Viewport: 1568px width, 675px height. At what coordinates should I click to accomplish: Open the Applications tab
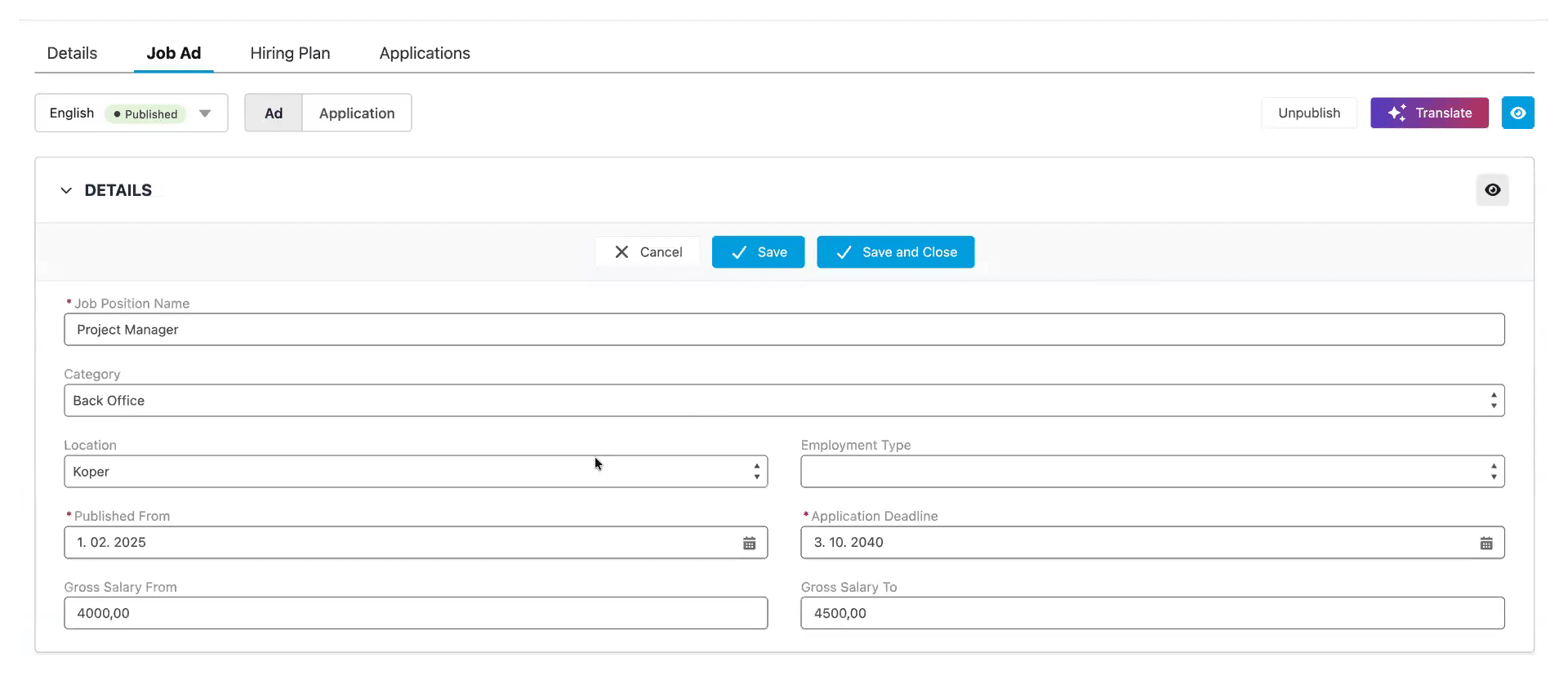point(425,53)
